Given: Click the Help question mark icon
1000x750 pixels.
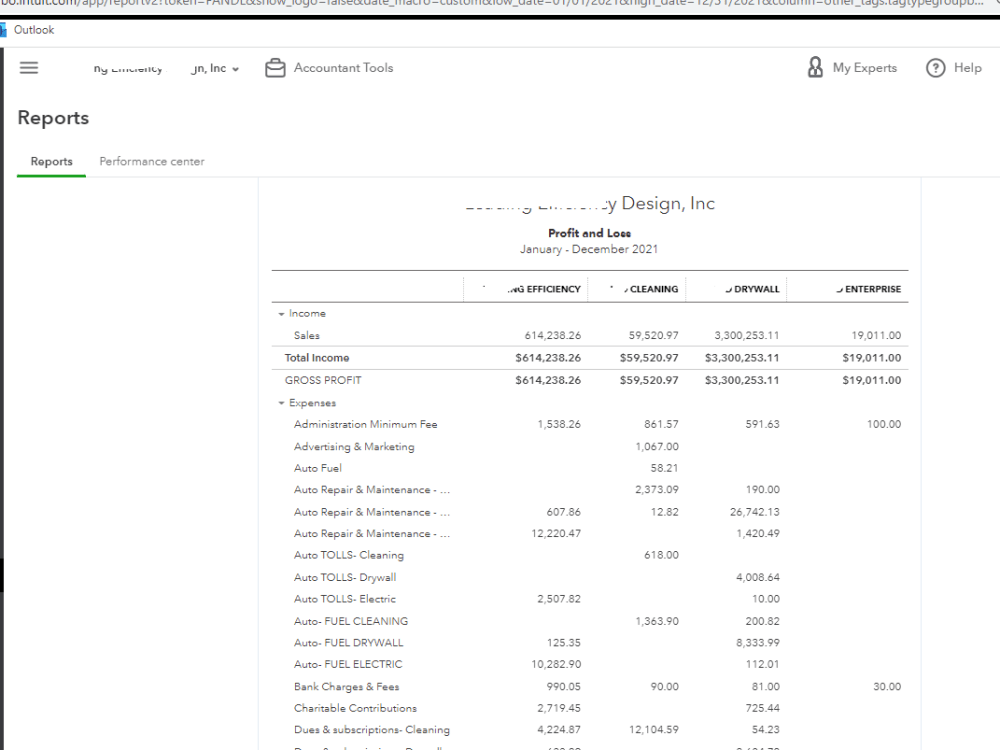Looking at the screenshot, I should (x=935, y=68).
